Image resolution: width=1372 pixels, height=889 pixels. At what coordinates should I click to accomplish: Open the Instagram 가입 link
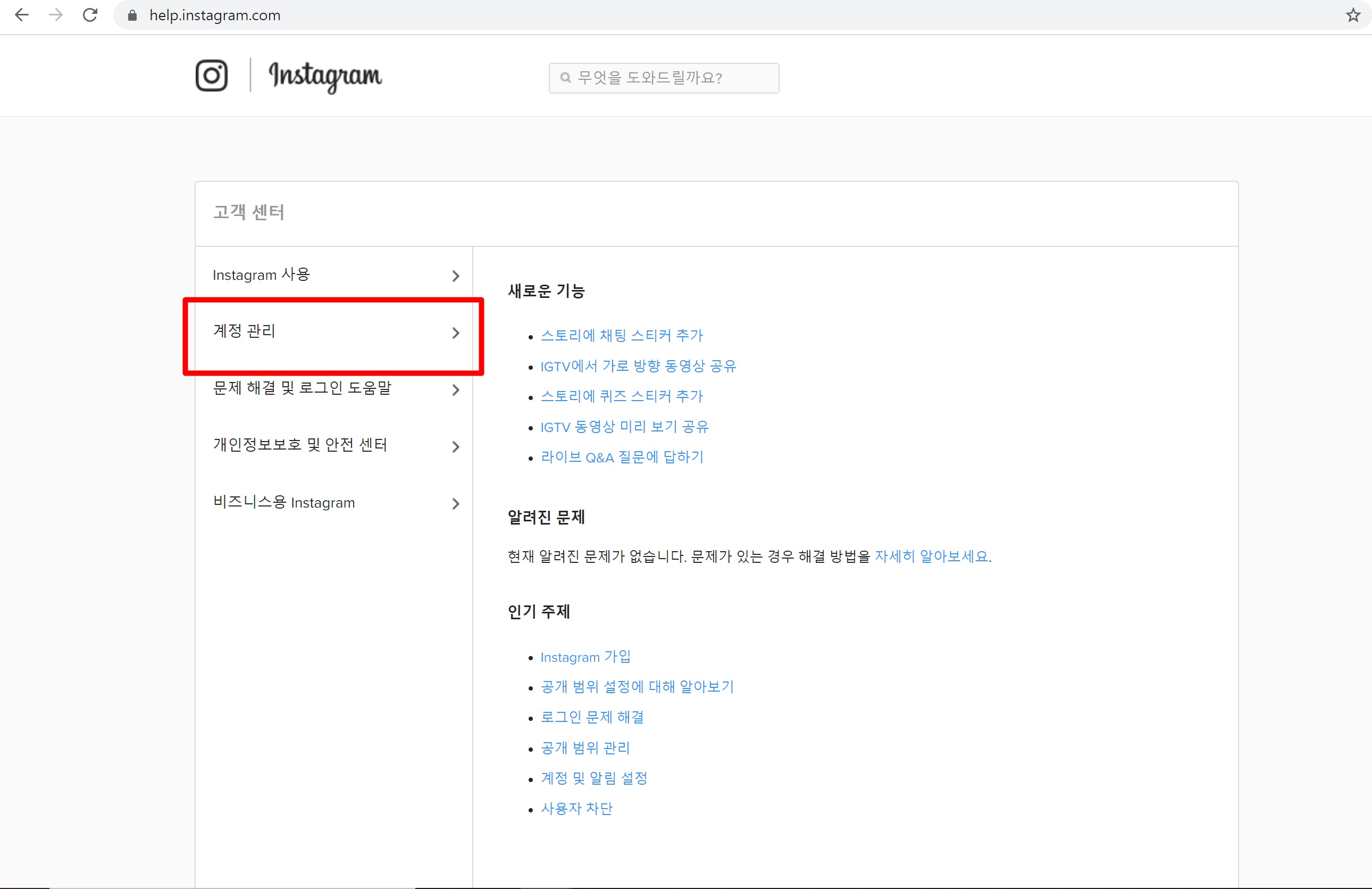tap(585, 657)
